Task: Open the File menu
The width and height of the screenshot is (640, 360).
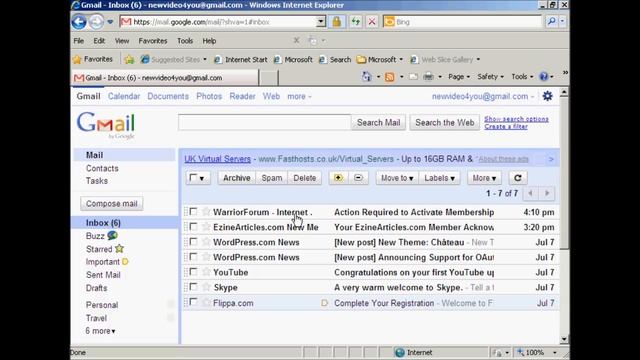Action: [79, 41]
